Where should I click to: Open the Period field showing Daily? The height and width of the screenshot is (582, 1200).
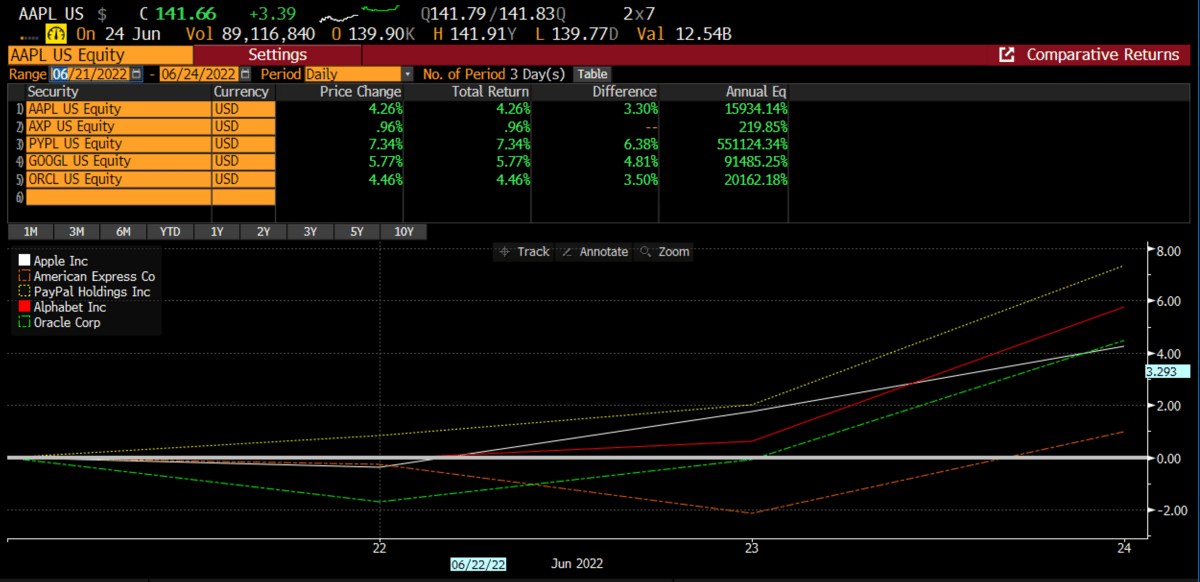[353, 74]
